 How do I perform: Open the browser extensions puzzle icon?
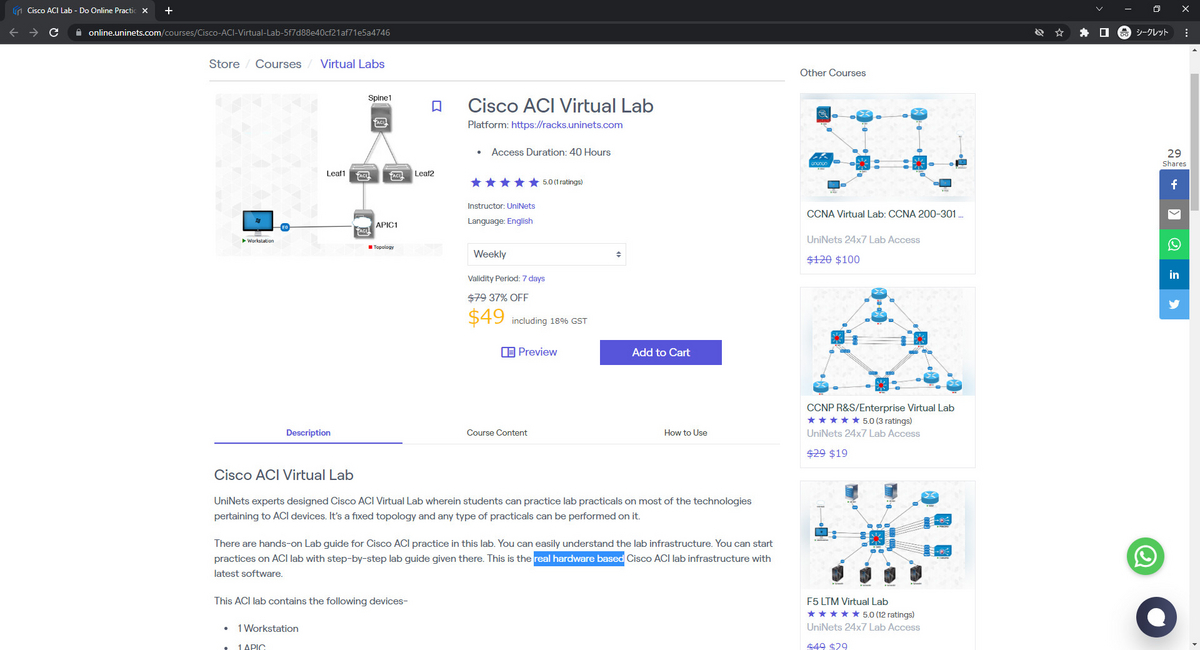1083,31
